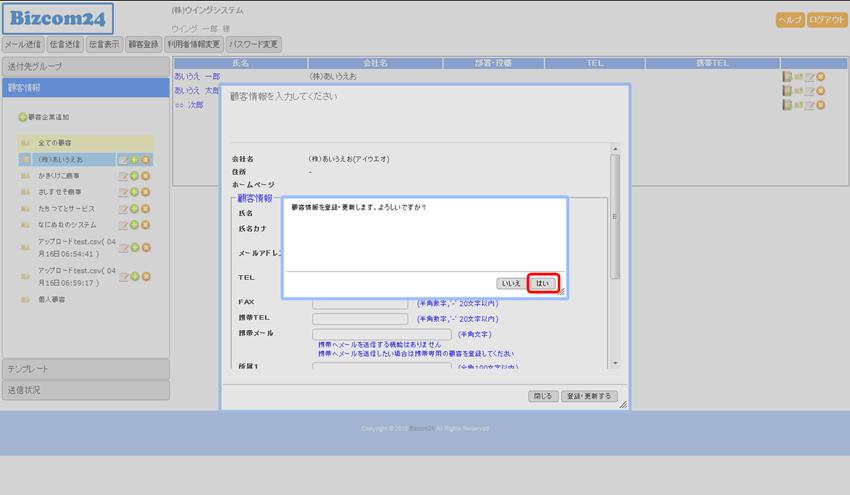Click the address book icon in the first customer row
This screenshot has height=495, width=850.
[788, 76]
